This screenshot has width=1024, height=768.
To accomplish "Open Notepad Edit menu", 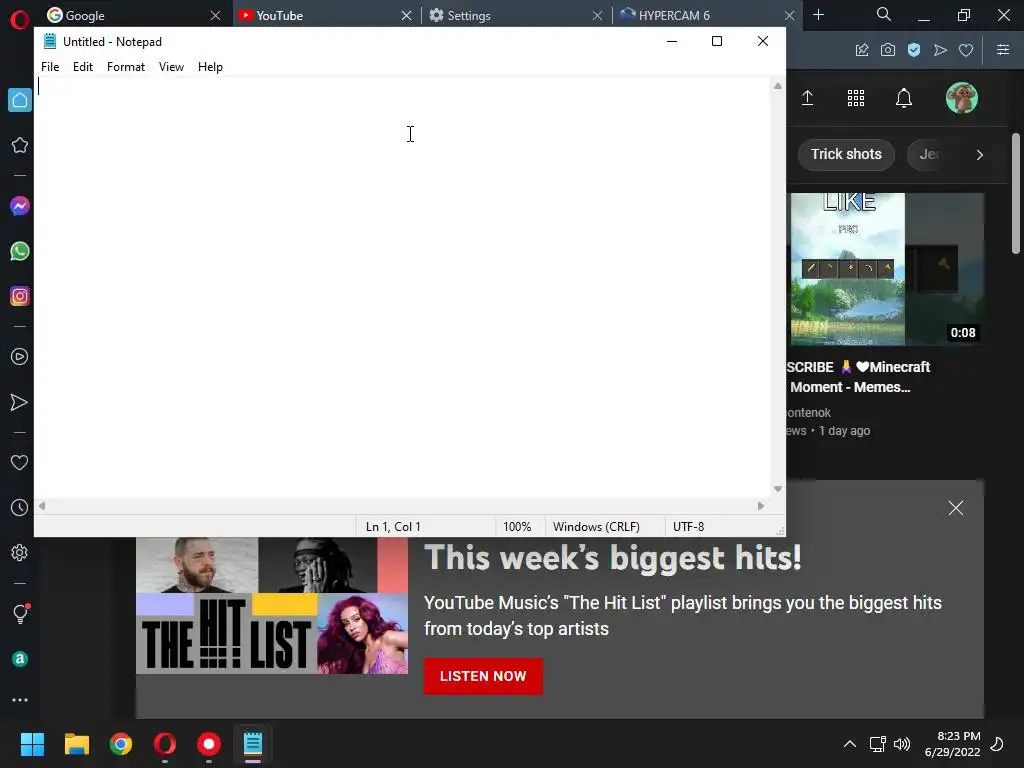I will [83, 67].
